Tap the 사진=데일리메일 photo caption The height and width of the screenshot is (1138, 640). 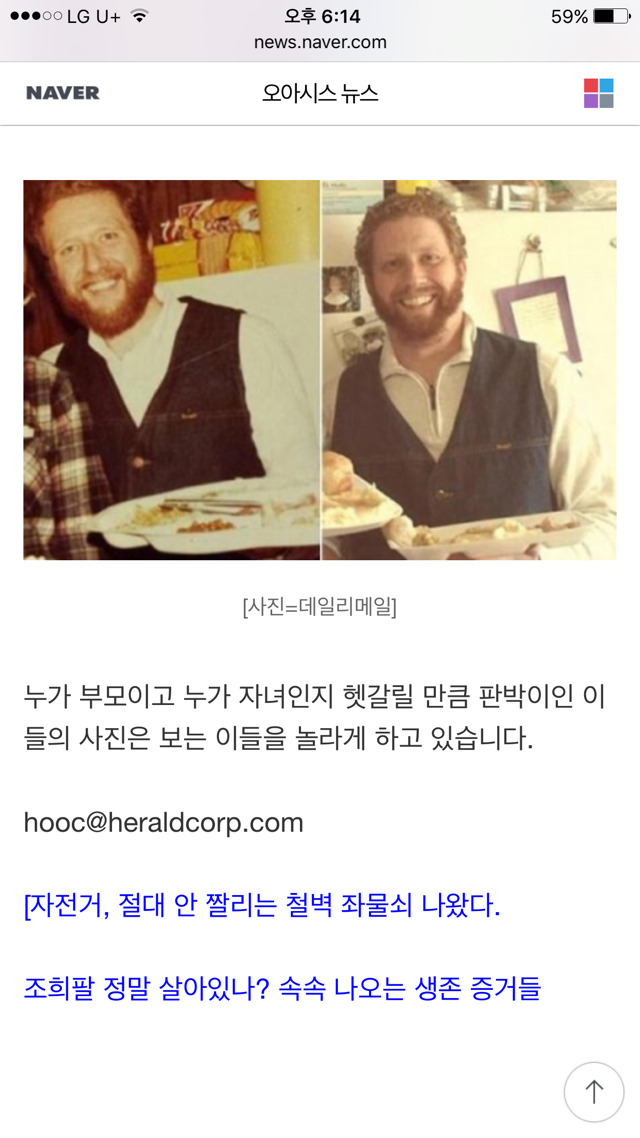[x=319, y=607]
